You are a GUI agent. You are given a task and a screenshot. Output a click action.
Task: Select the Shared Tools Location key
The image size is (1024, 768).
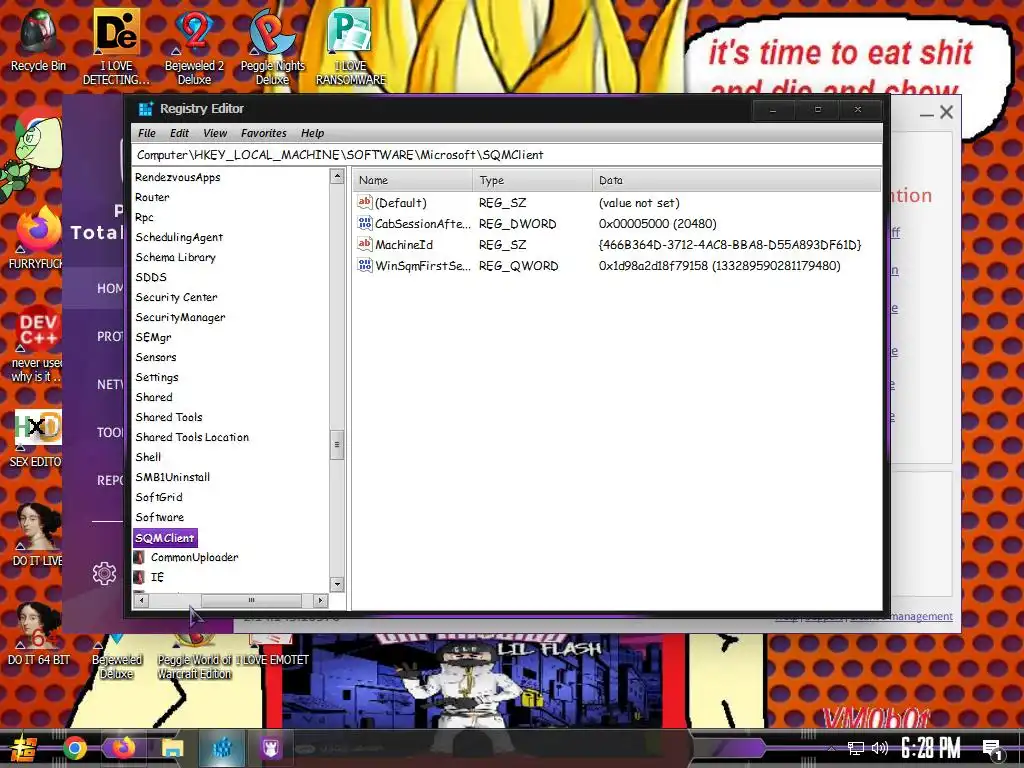pos(192,437)
